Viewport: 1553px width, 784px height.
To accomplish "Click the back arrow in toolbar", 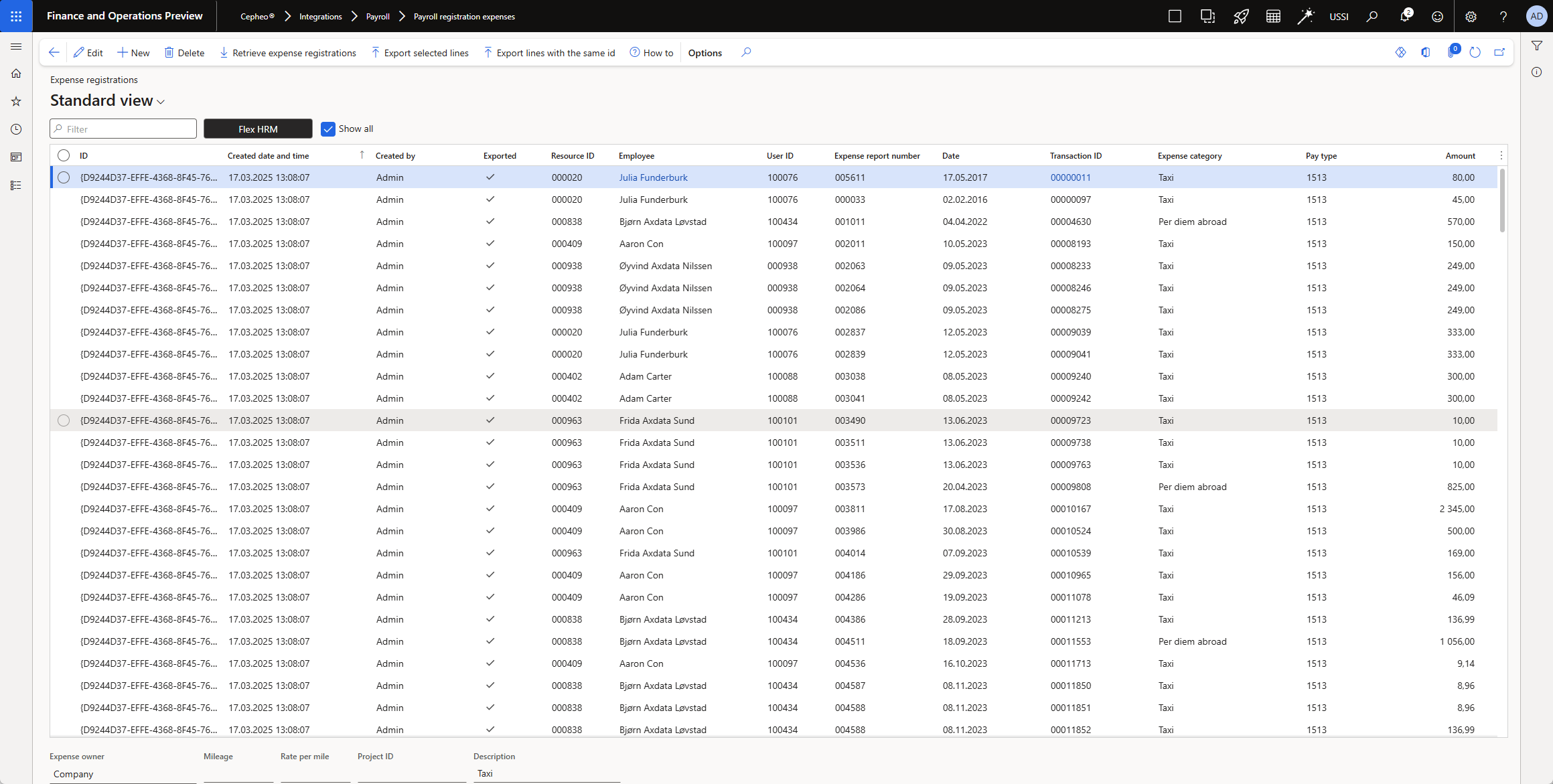I will pyautogui.click(x=54, y=52).
